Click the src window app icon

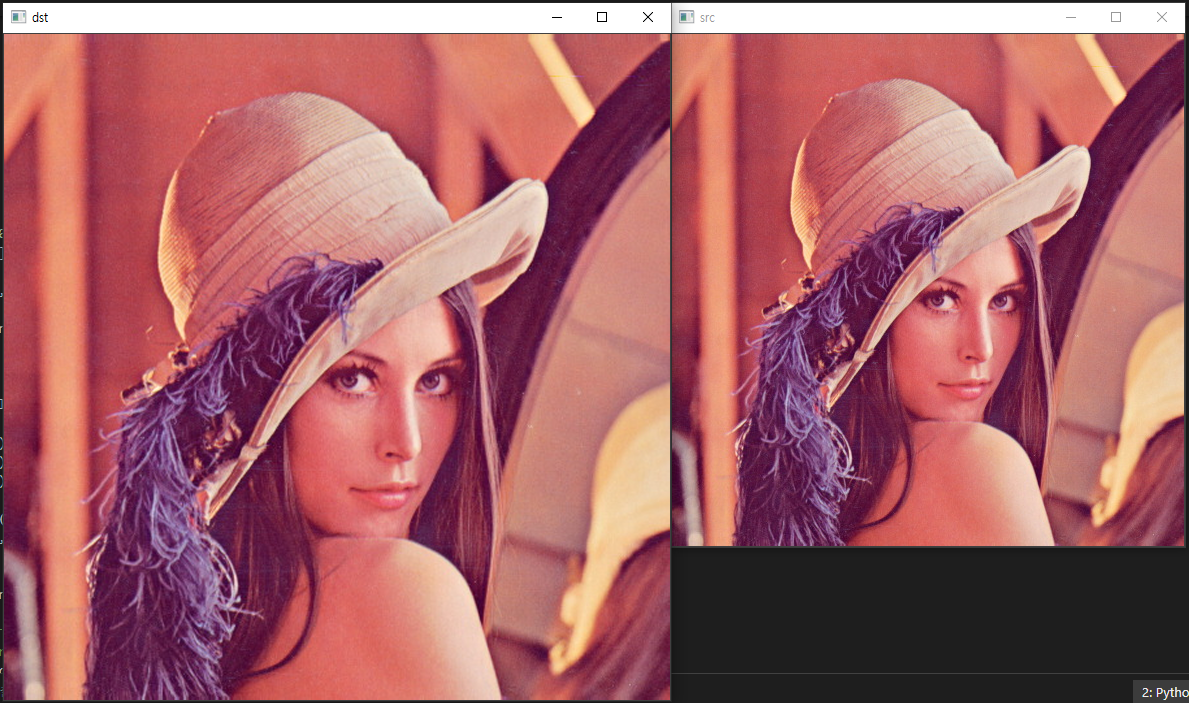[x=686, y=17]
